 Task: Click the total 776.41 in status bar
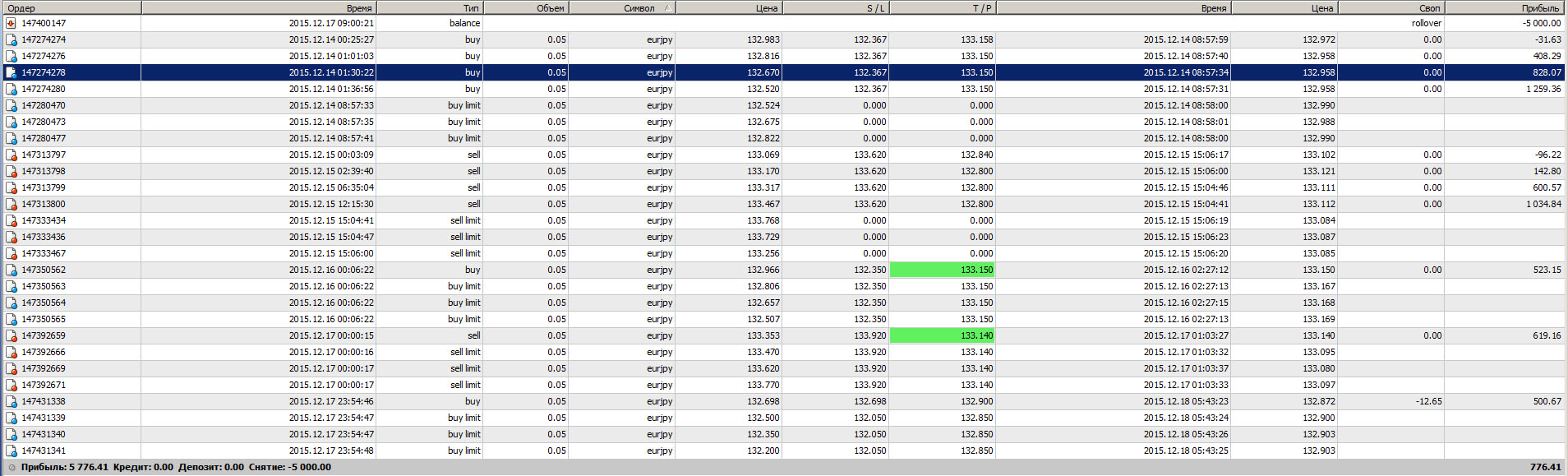(1545, 467)
